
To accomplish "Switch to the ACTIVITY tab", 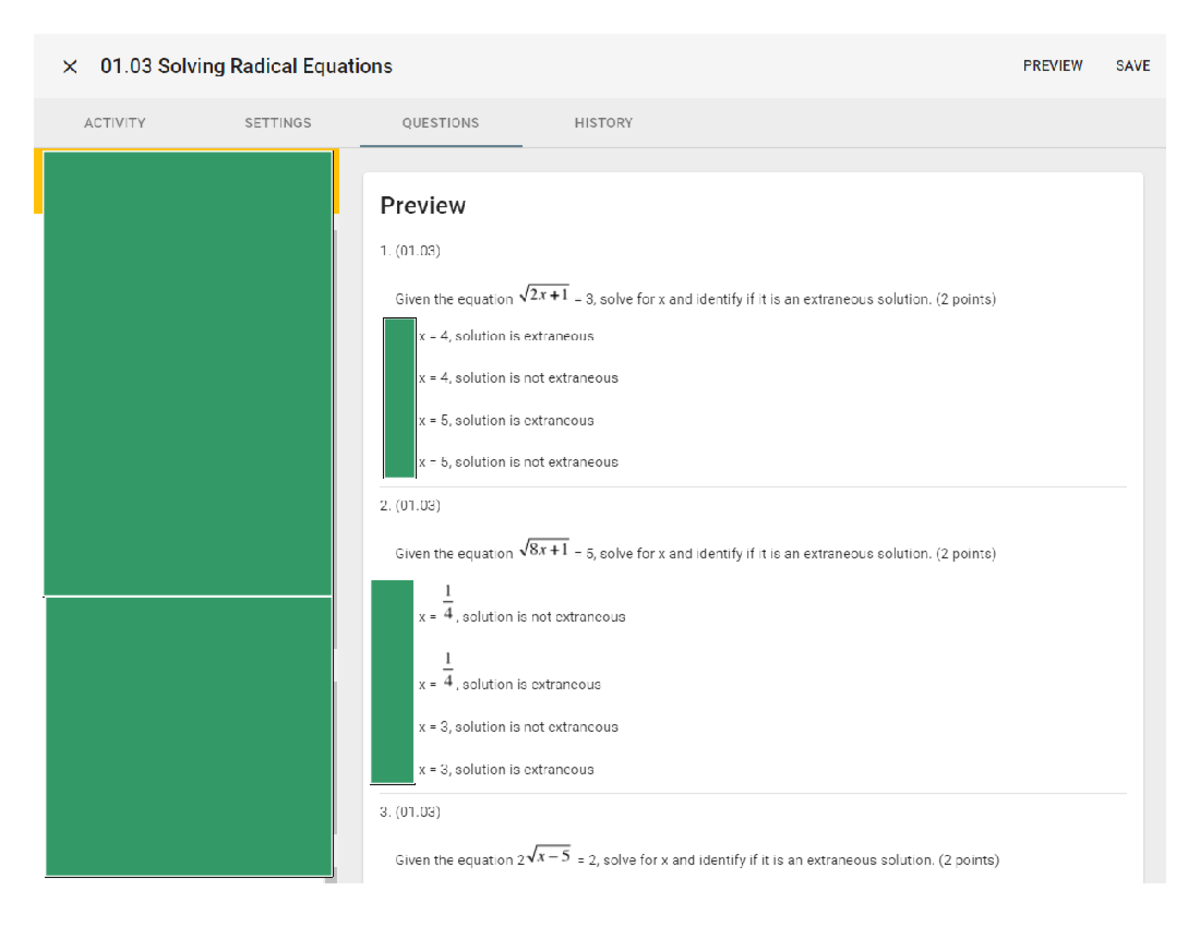I will pos(115,123).
